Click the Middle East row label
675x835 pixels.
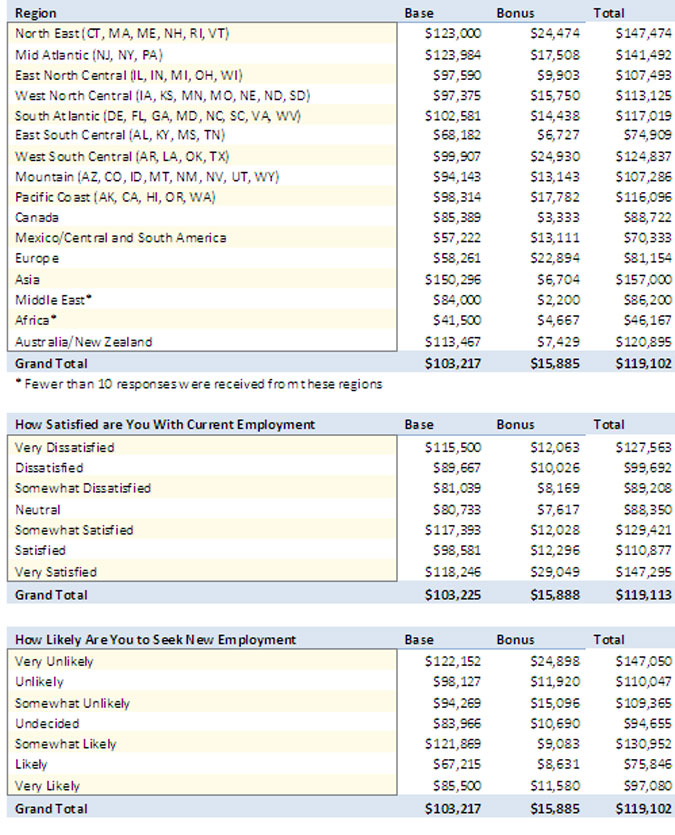pos(54,300)
